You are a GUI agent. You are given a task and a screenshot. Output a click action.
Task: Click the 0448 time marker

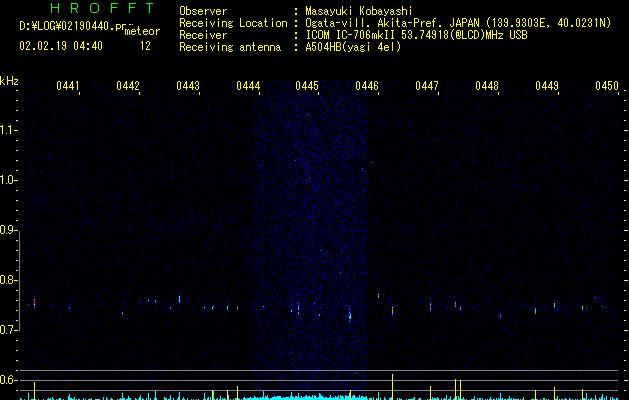(x=487, y=86)
